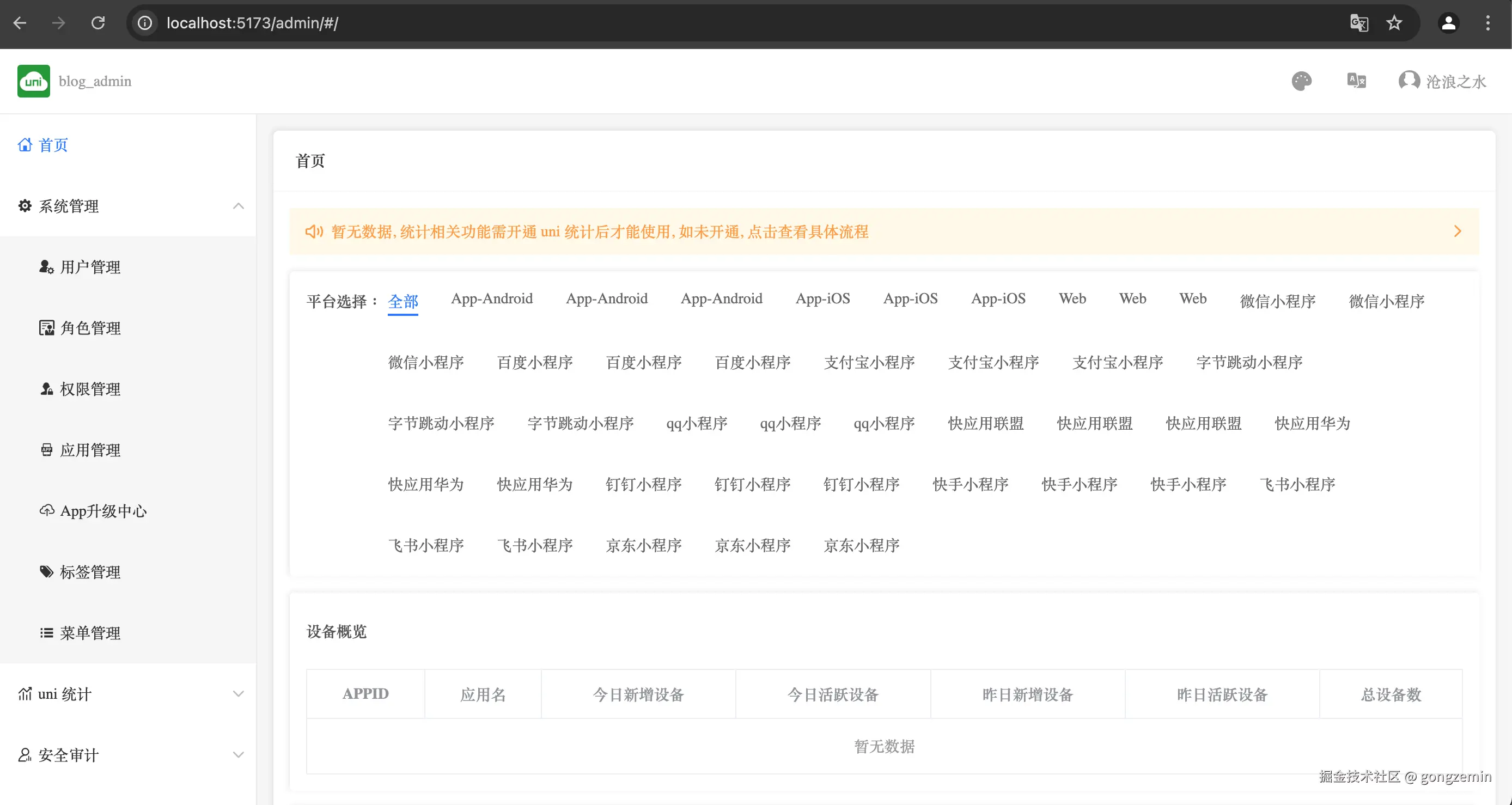Viewport: 1512px width, 805px height.
Task: Select the 全部 platform tab
Action: (403, 302)
